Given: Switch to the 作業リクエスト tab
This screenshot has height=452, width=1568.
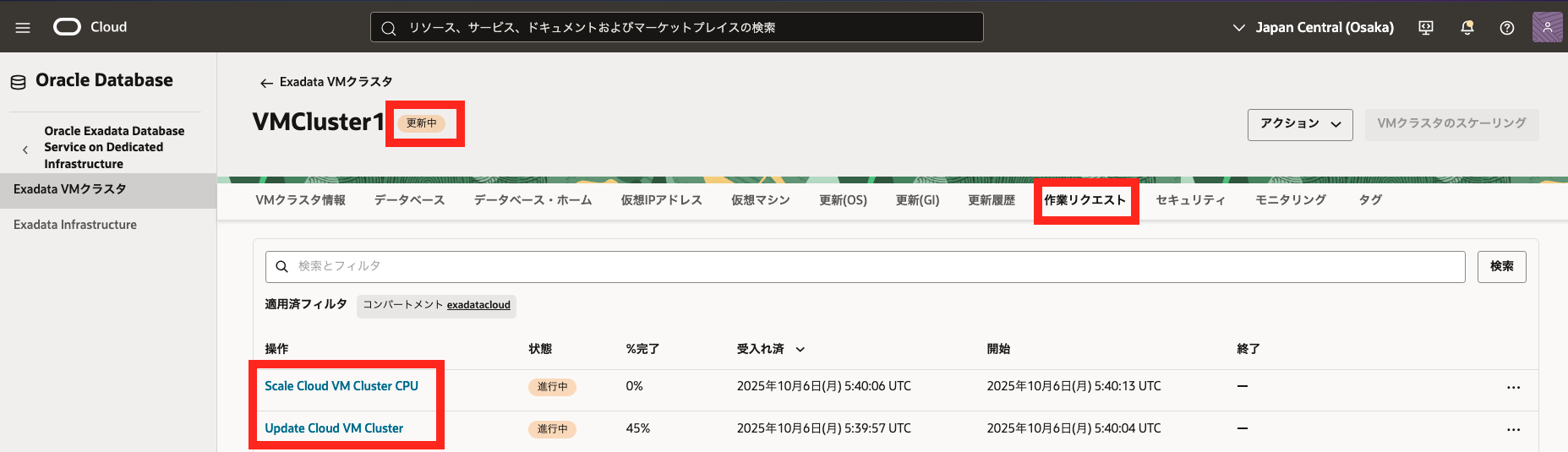Looking at the screenshot, I should click(x=1084, y=200).
